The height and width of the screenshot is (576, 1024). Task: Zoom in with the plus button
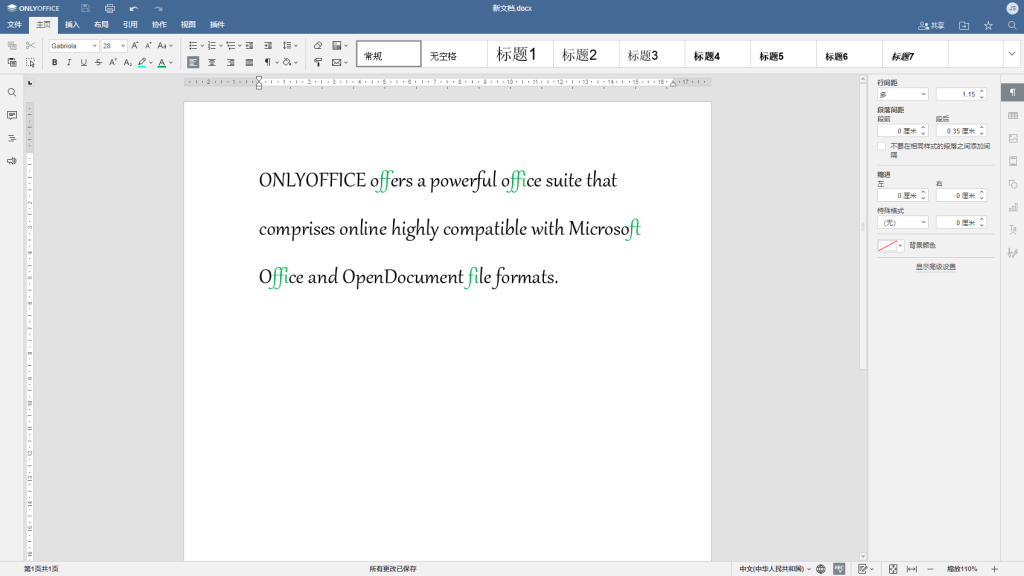tap(994, 569)
